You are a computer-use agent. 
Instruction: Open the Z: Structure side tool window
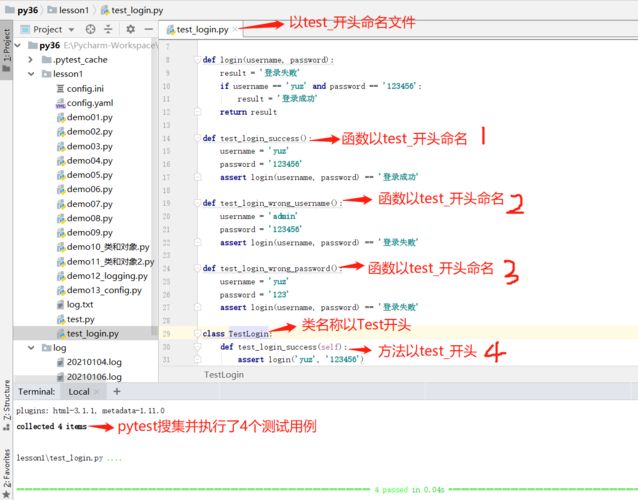point(7,405)
